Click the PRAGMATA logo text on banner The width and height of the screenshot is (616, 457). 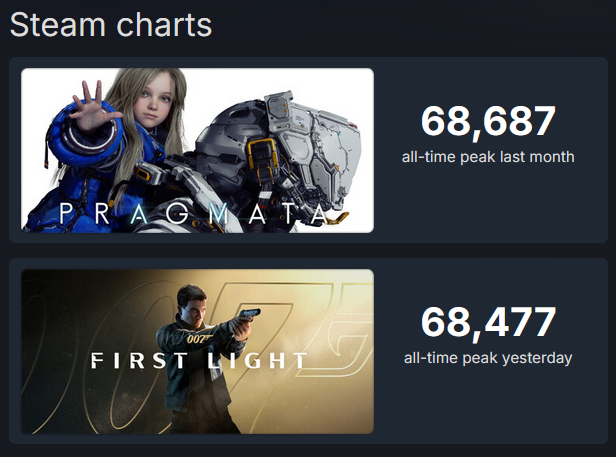click(194, 214)
